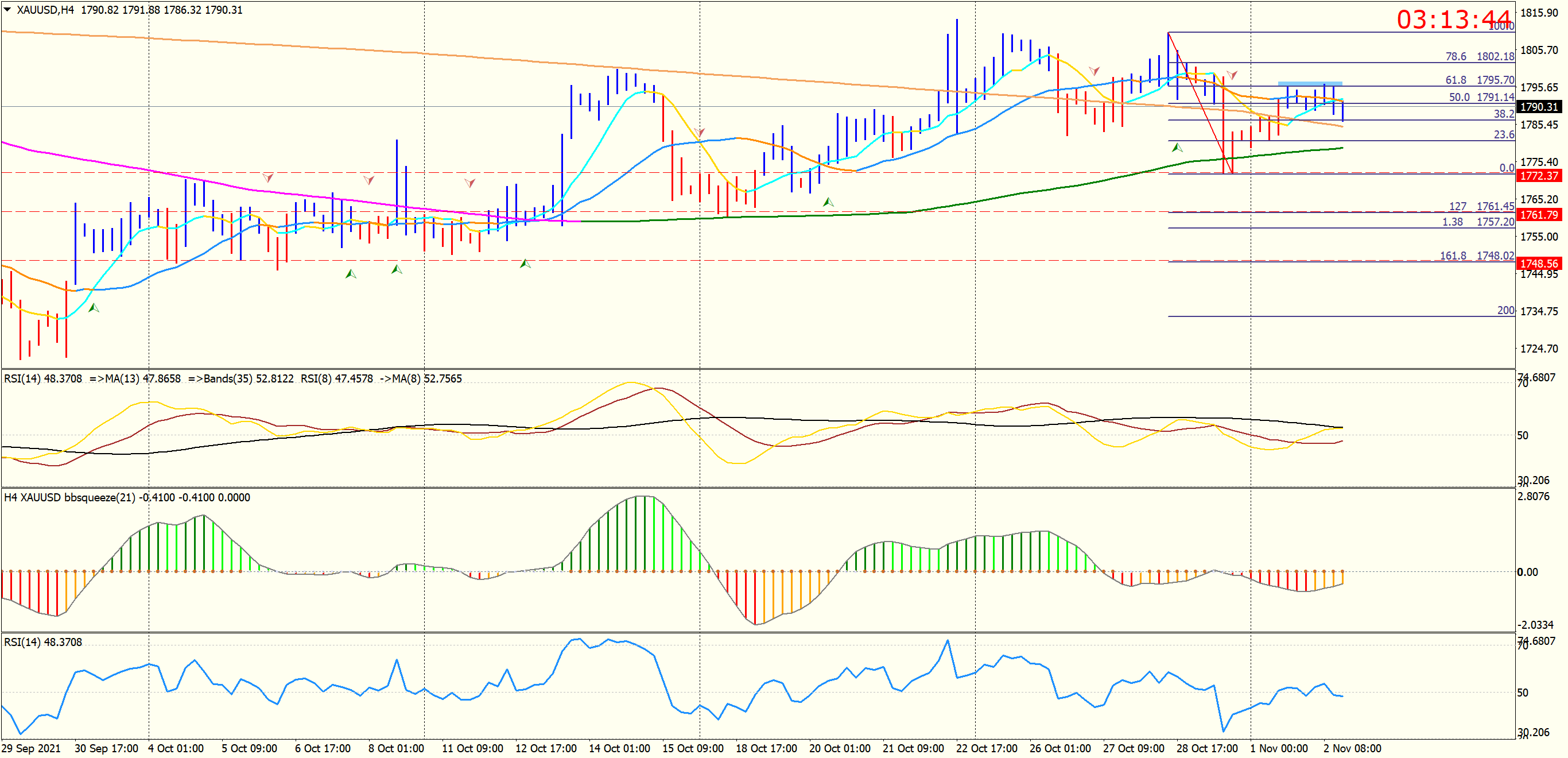Select the light blue rectangle above recent candles

coord(1309,83)
